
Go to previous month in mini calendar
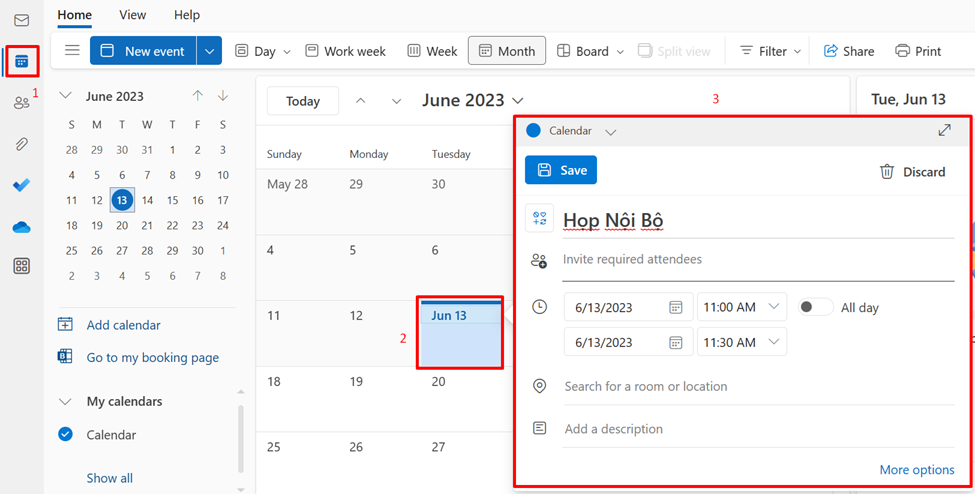click(198, 96)
